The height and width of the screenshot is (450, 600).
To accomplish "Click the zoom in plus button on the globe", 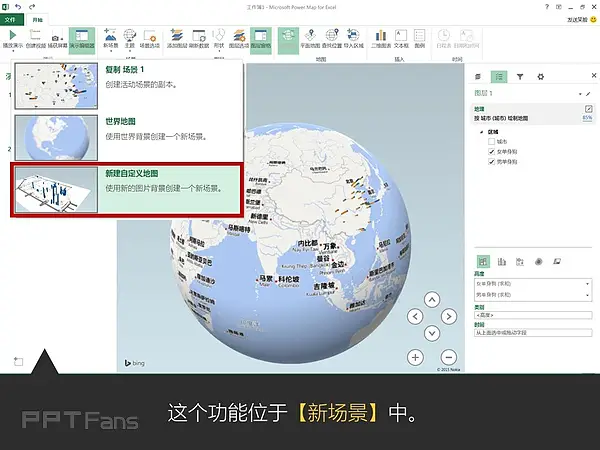I will point(416,357).
